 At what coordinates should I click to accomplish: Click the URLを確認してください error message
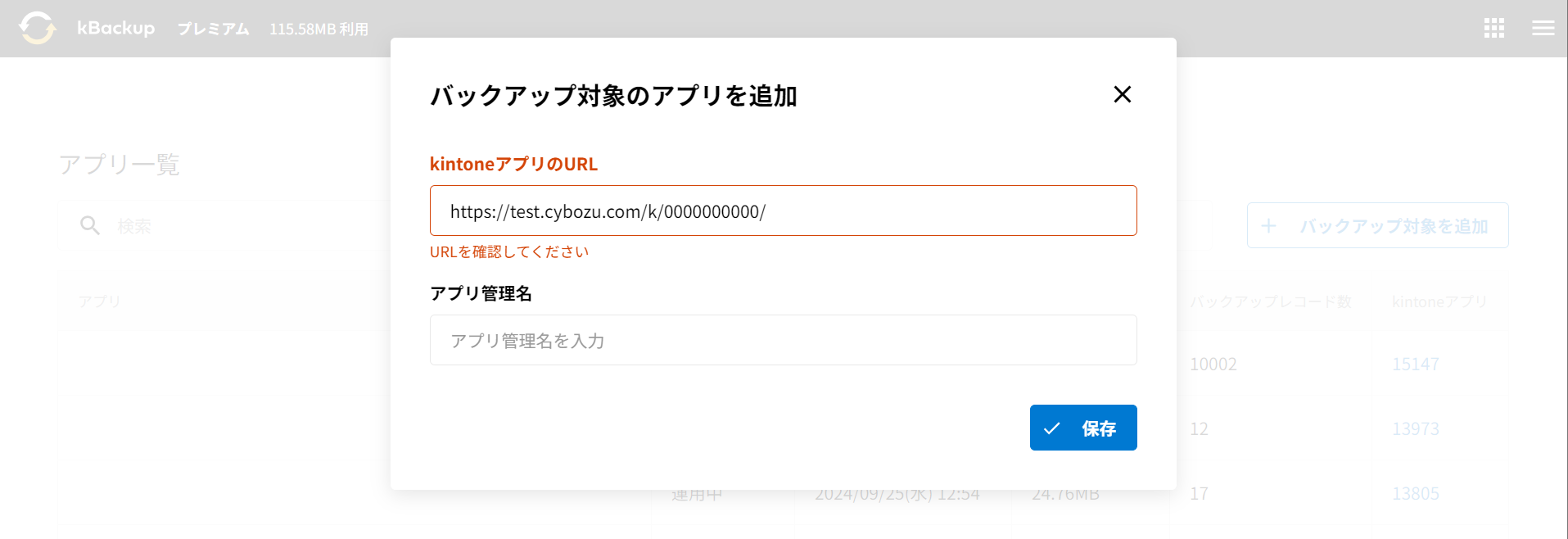(508, 251)
